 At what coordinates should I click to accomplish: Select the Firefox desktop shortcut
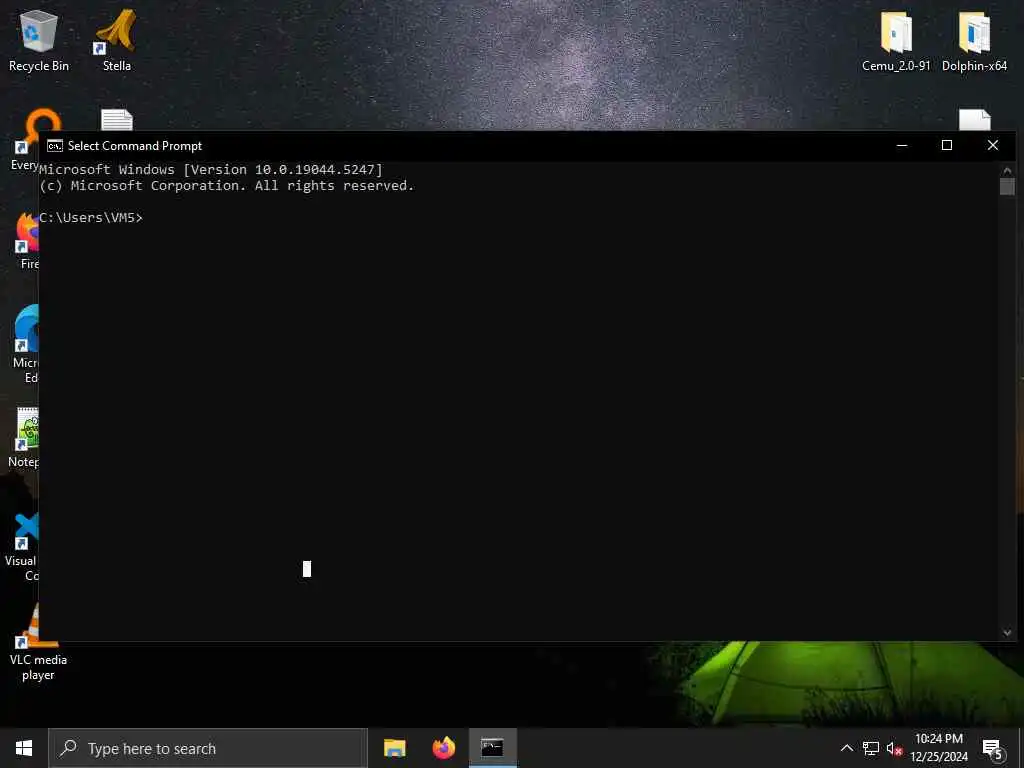27,240
